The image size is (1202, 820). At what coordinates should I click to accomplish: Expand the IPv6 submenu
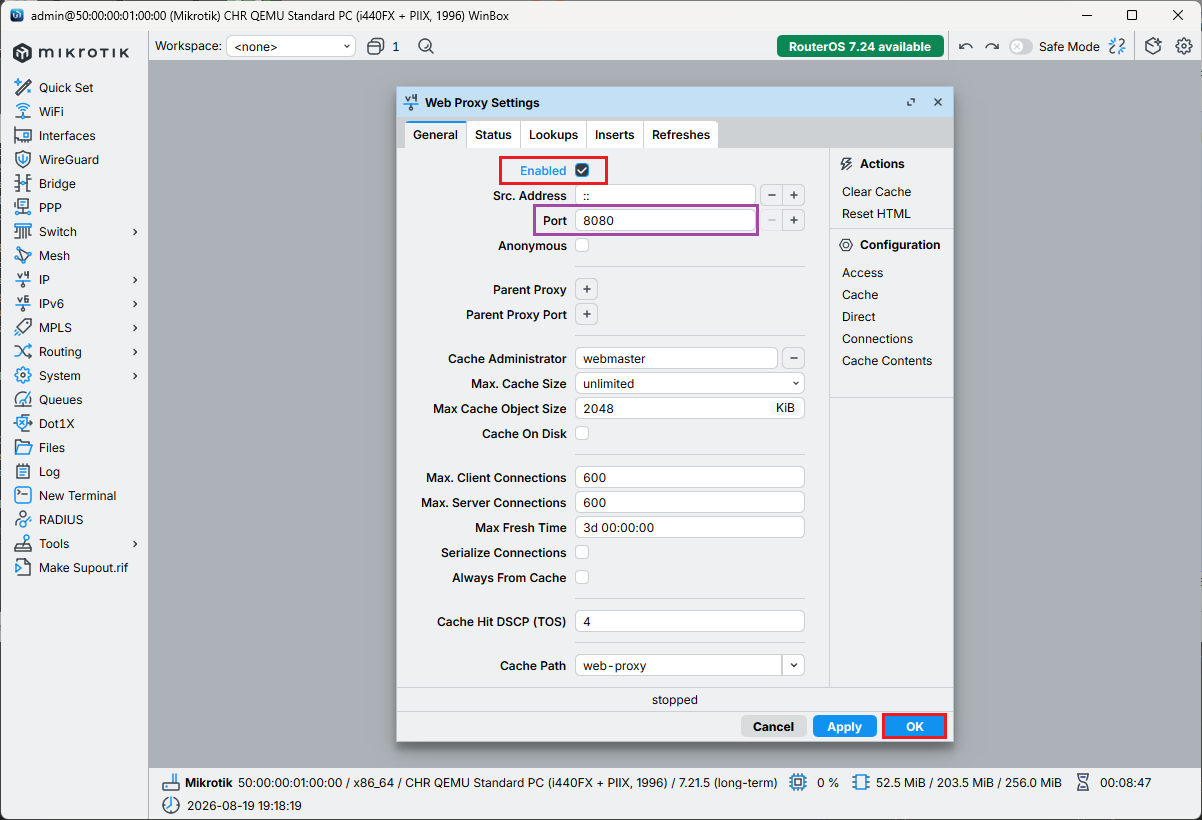135,304
